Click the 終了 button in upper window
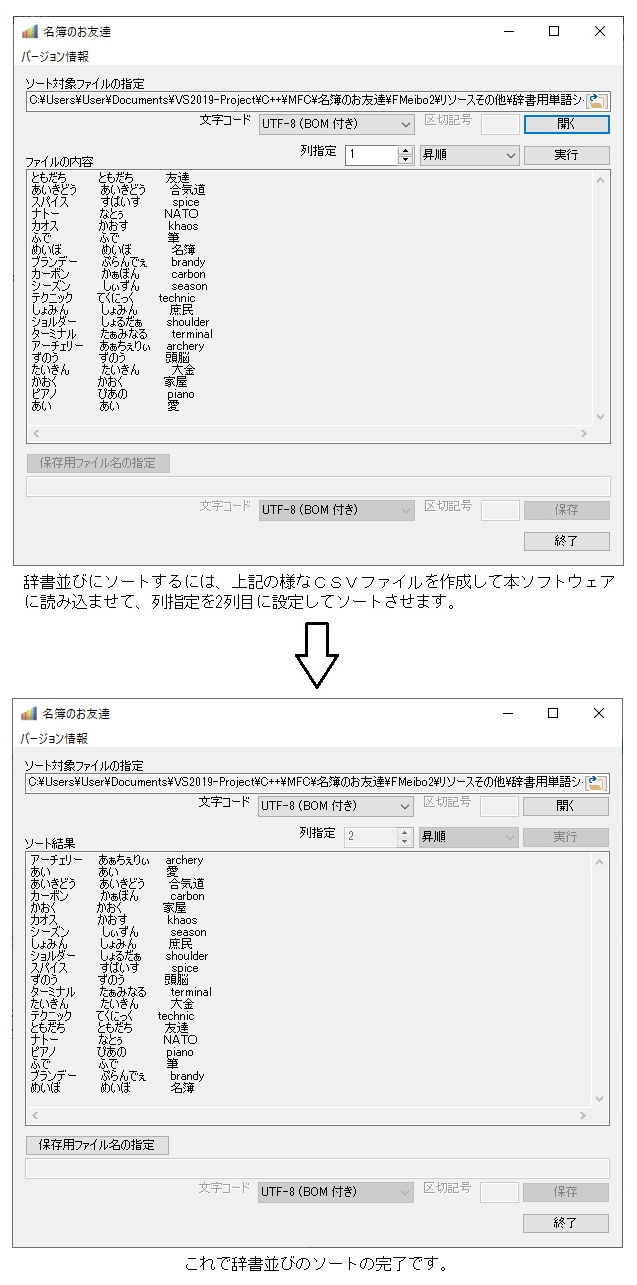Screen dimensions: 637x1285 coord(566,541)
